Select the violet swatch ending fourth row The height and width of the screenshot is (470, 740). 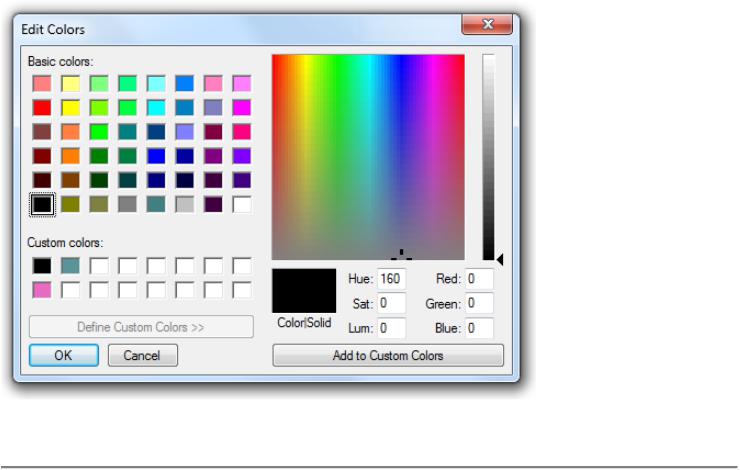242,156
